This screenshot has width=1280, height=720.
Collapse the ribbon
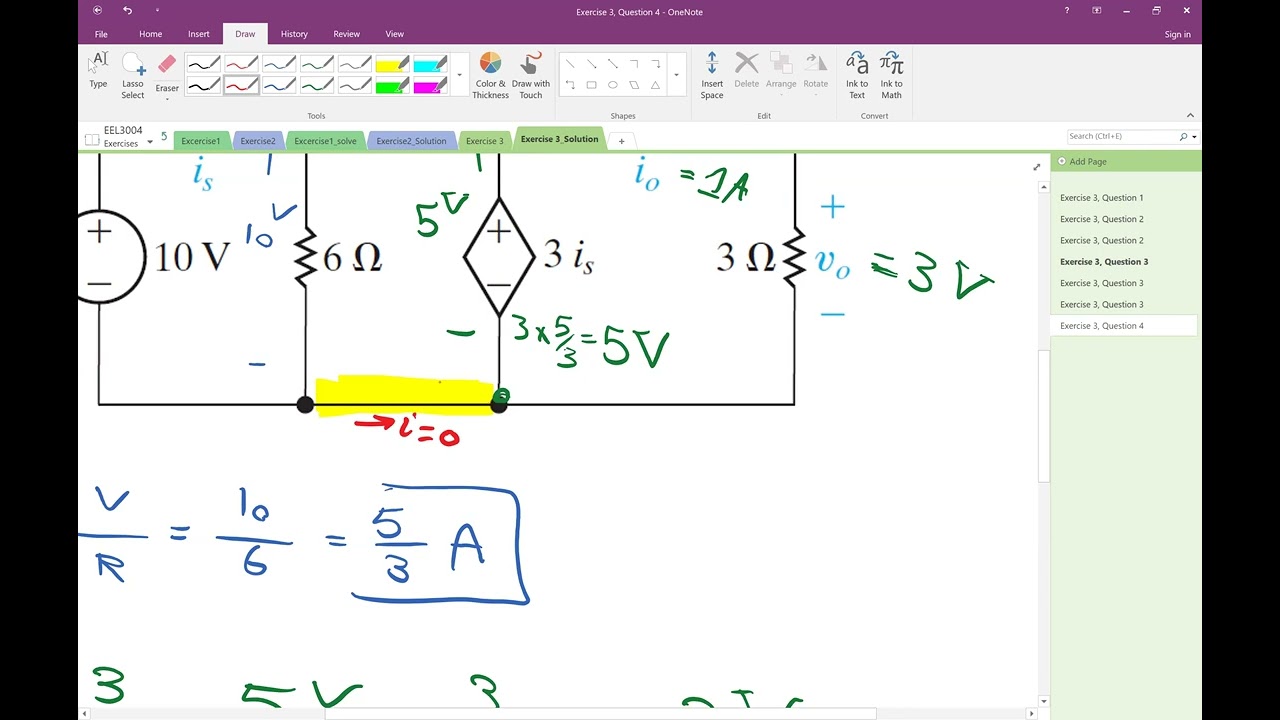[x=1190, y=115]
